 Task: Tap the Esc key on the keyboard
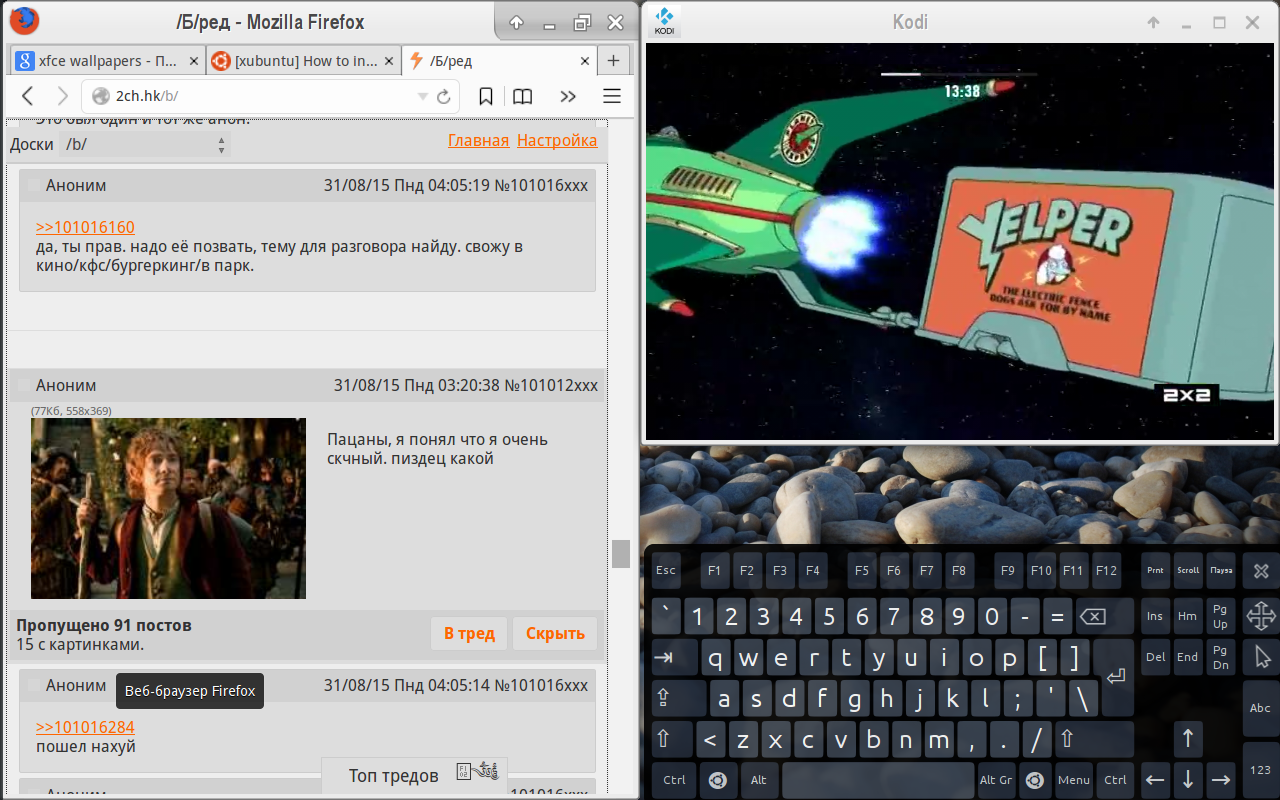(x=666, y=571)
